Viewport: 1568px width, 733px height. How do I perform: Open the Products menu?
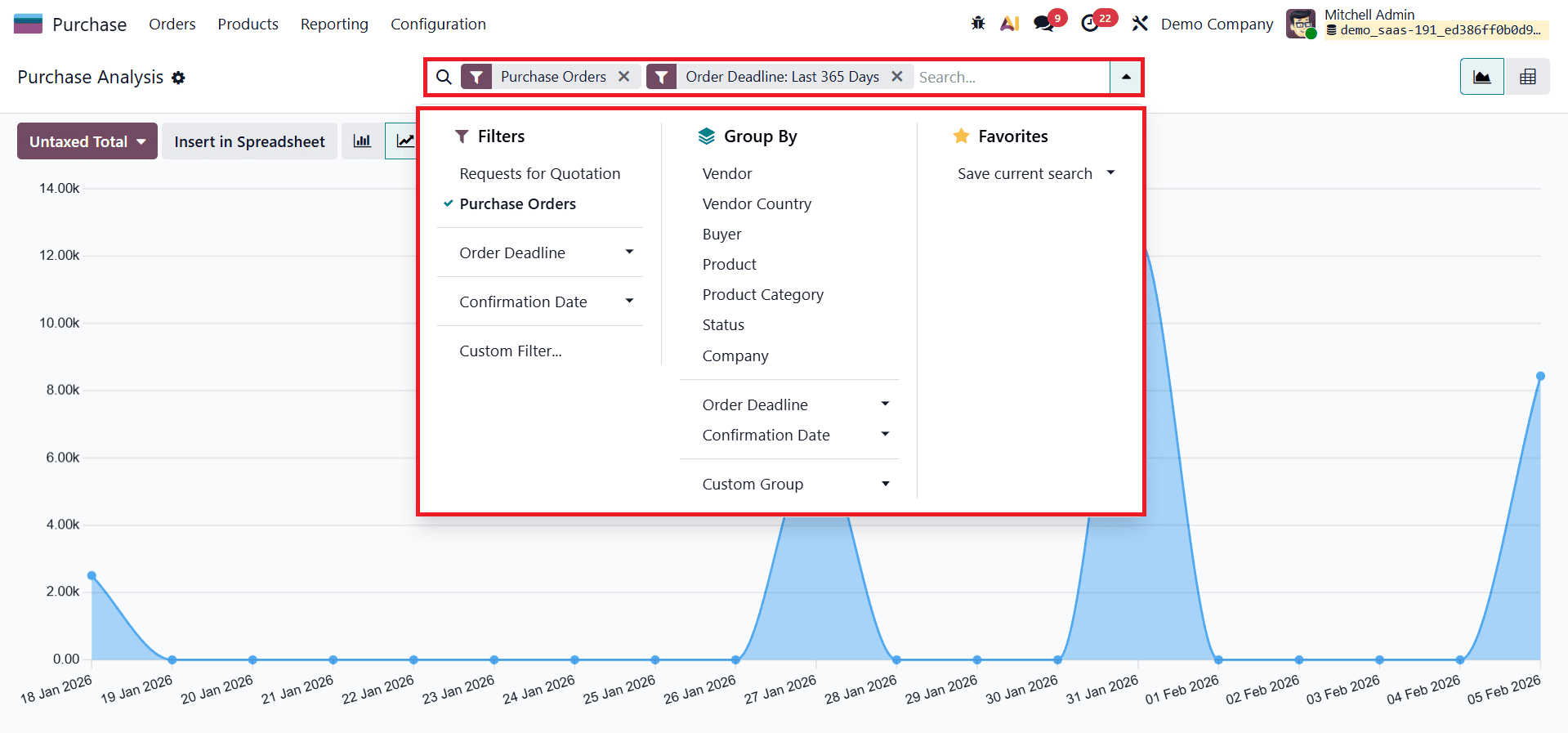pos(248,24)
